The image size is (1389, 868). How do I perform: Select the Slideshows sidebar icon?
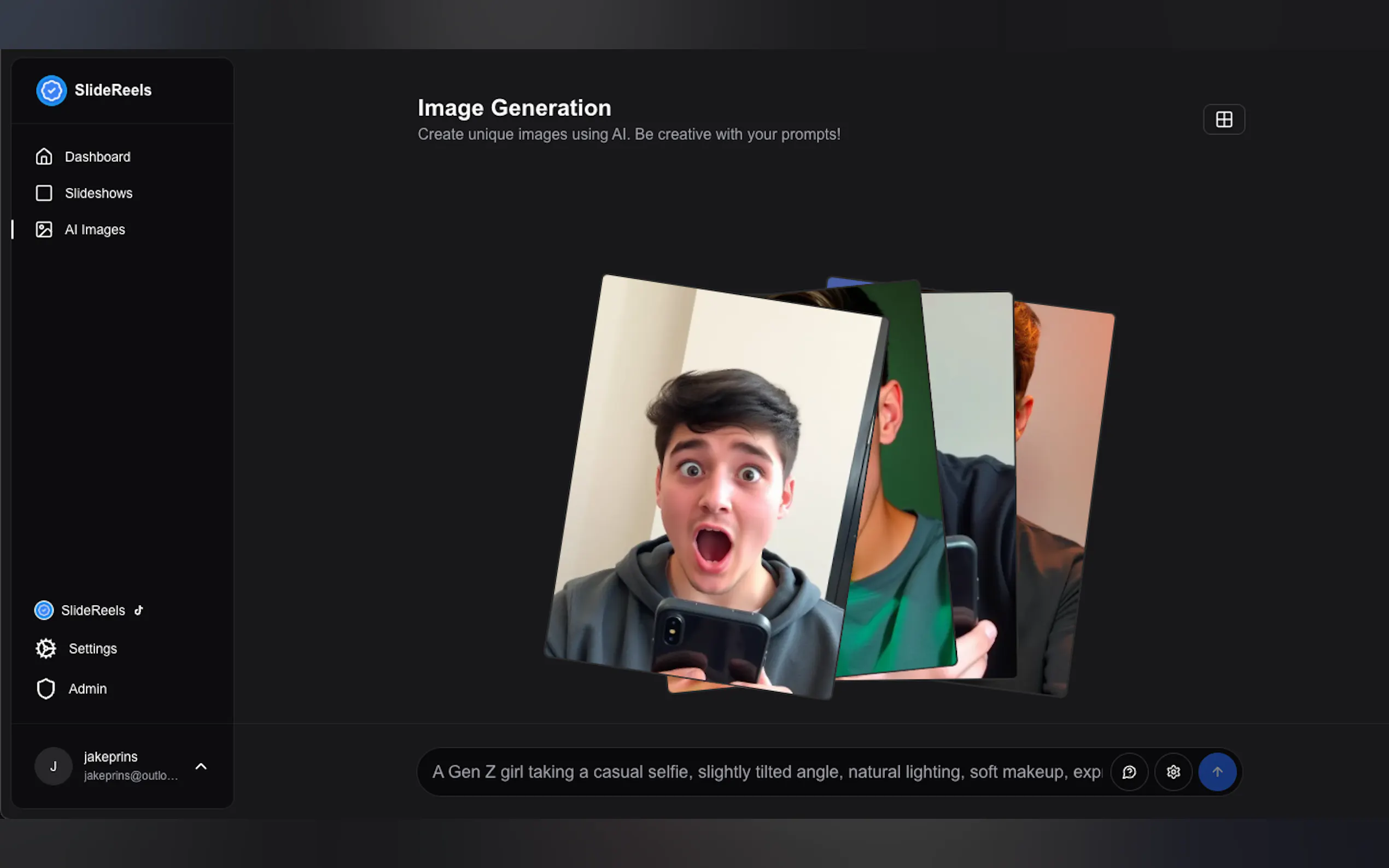point(44,193)
